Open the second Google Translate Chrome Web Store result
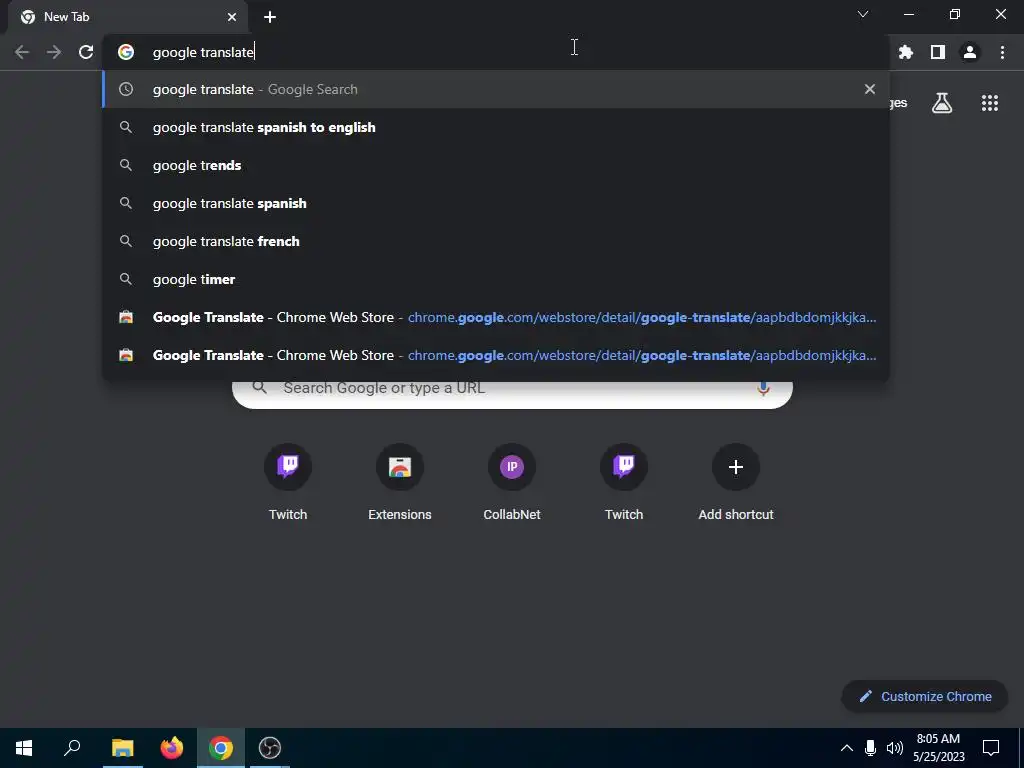 pyautogui.click(x=496, y=355)
